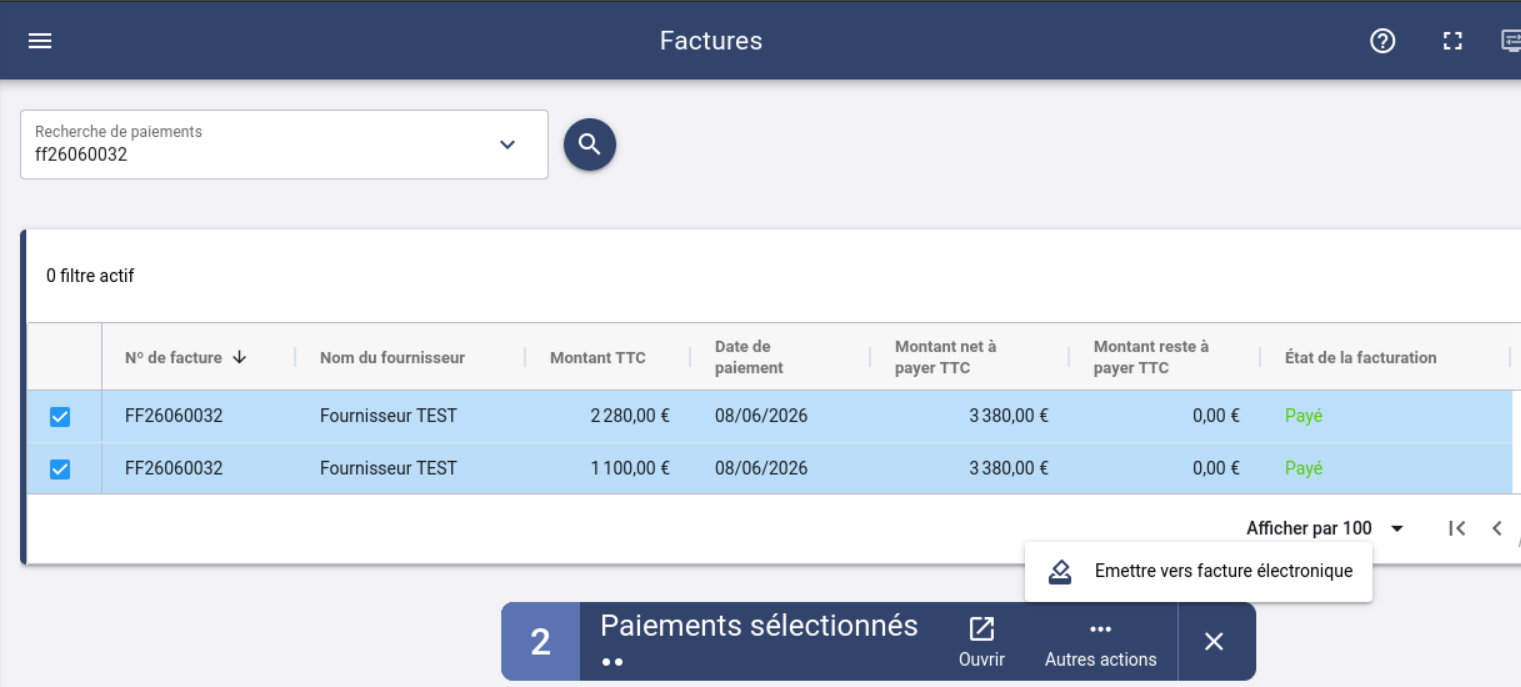Click Factures page title

pos(711,41)
